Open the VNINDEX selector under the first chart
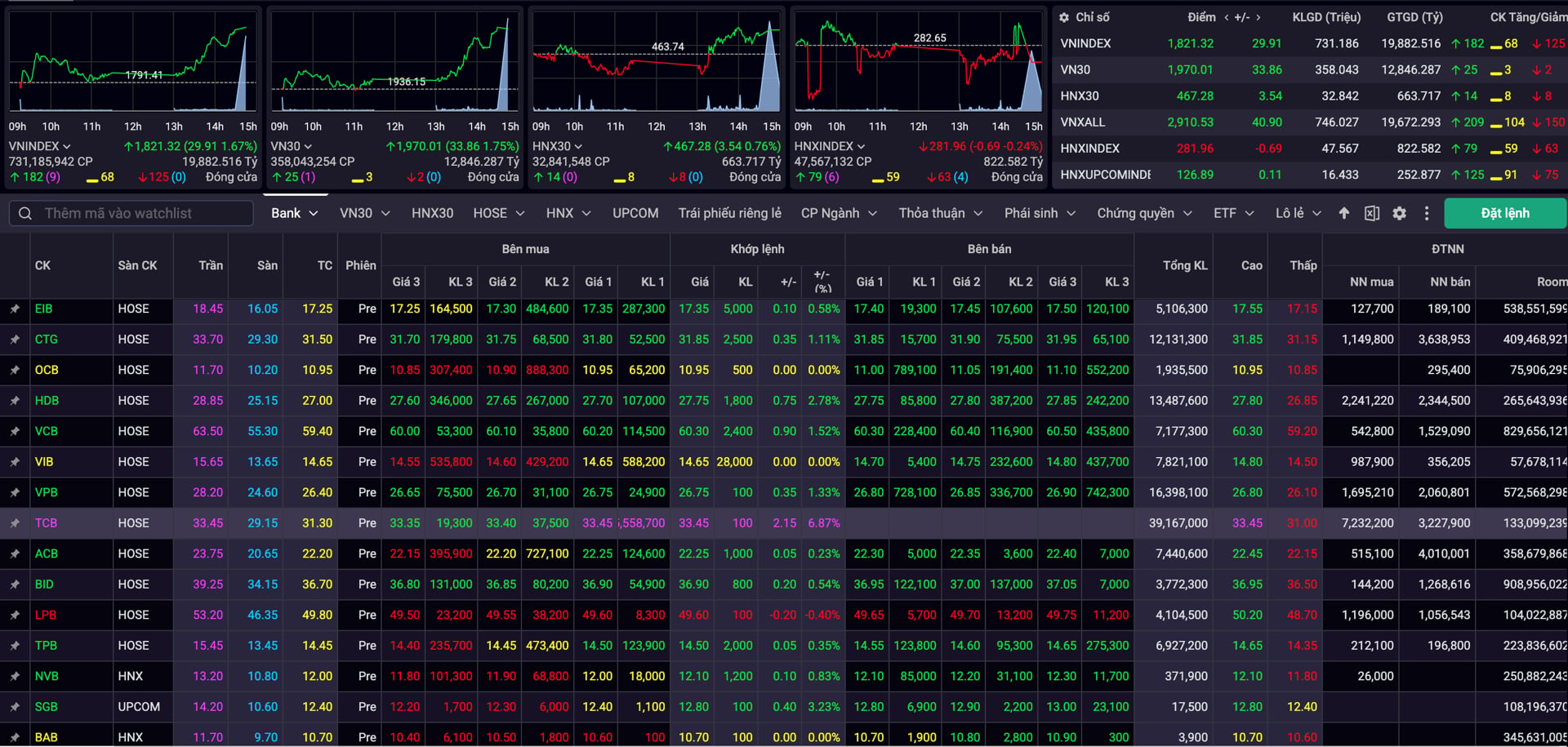The height and width of the screenshot is (747, 1568). pos(40,146)
